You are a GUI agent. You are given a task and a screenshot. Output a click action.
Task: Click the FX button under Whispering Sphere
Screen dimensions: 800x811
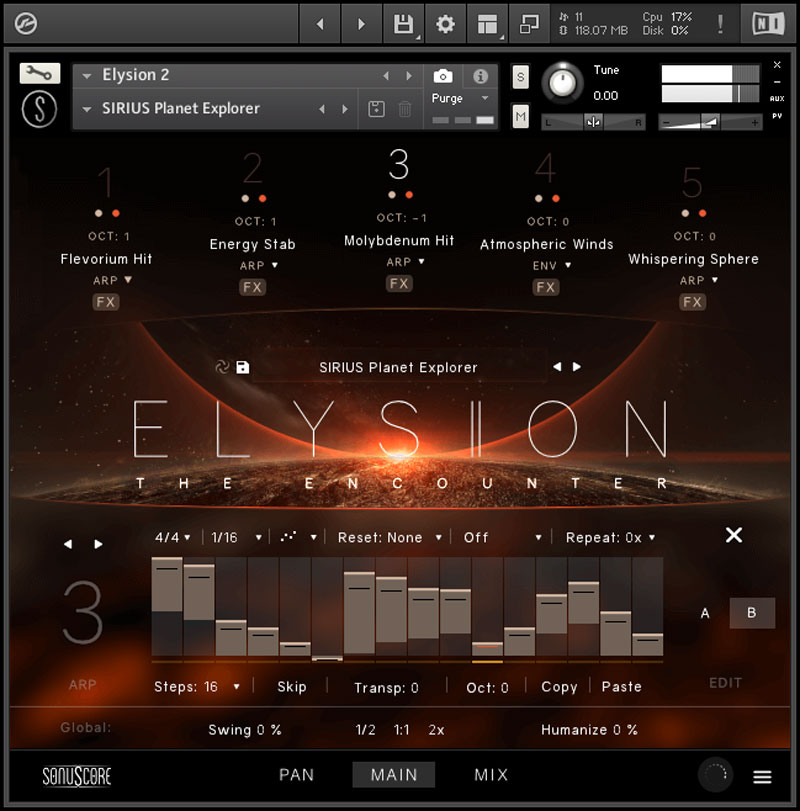692,302
